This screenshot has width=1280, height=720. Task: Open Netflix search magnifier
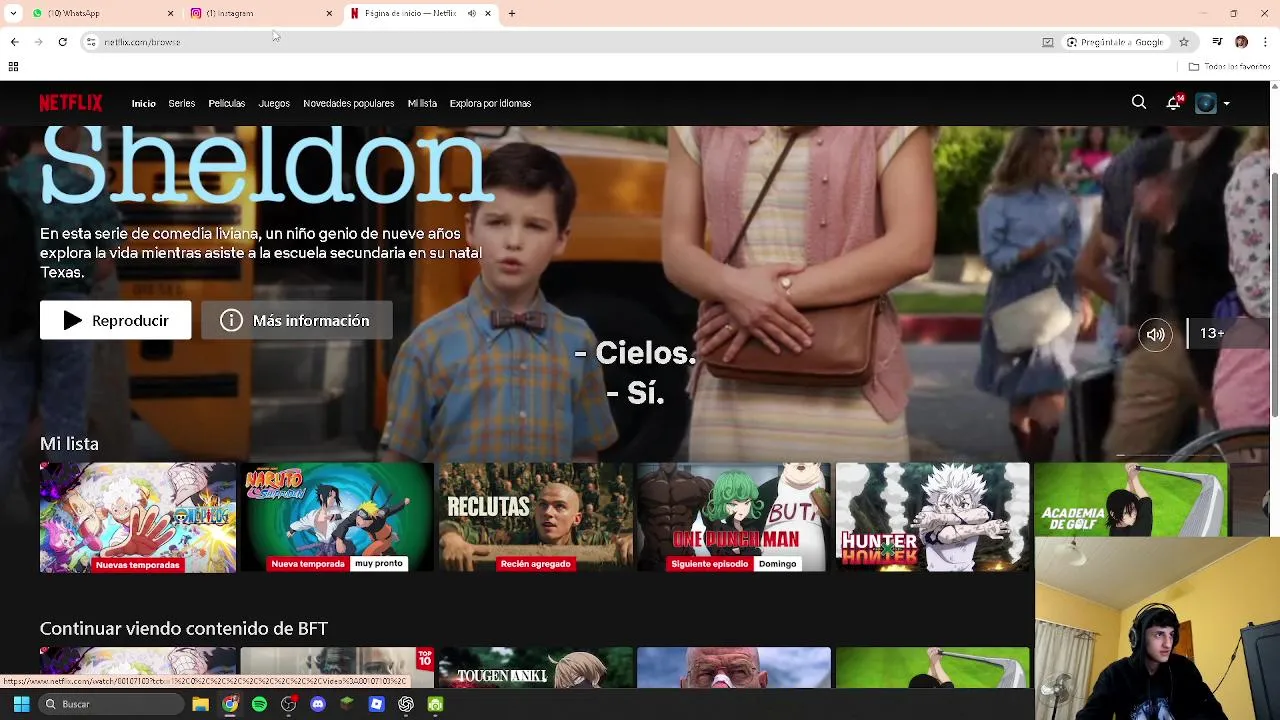[1139, 102]
